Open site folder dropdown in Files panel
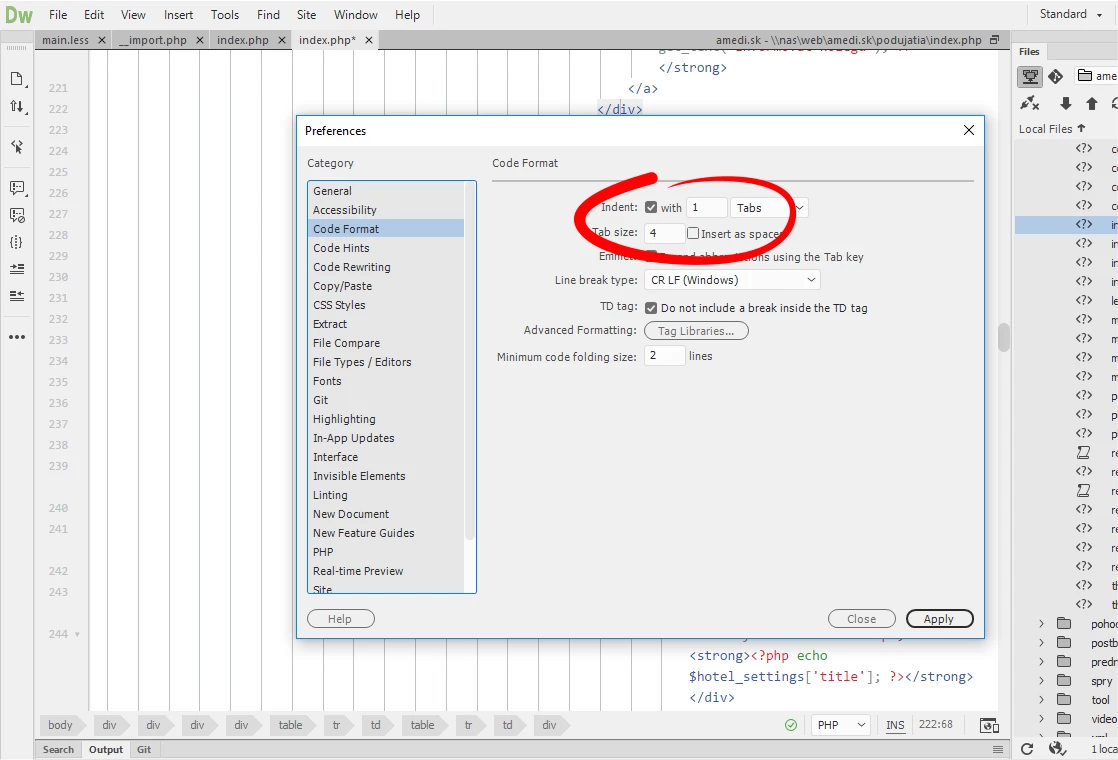Viewport: 1118px width, 760px height. tap(1097, 76)
